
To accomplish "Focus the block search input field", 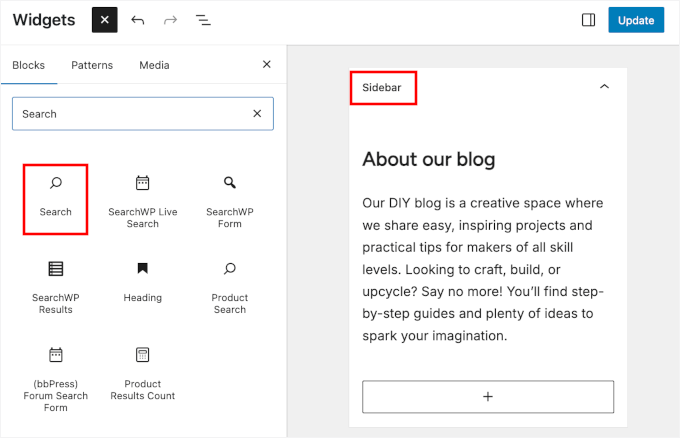I will tap(128, 114).
